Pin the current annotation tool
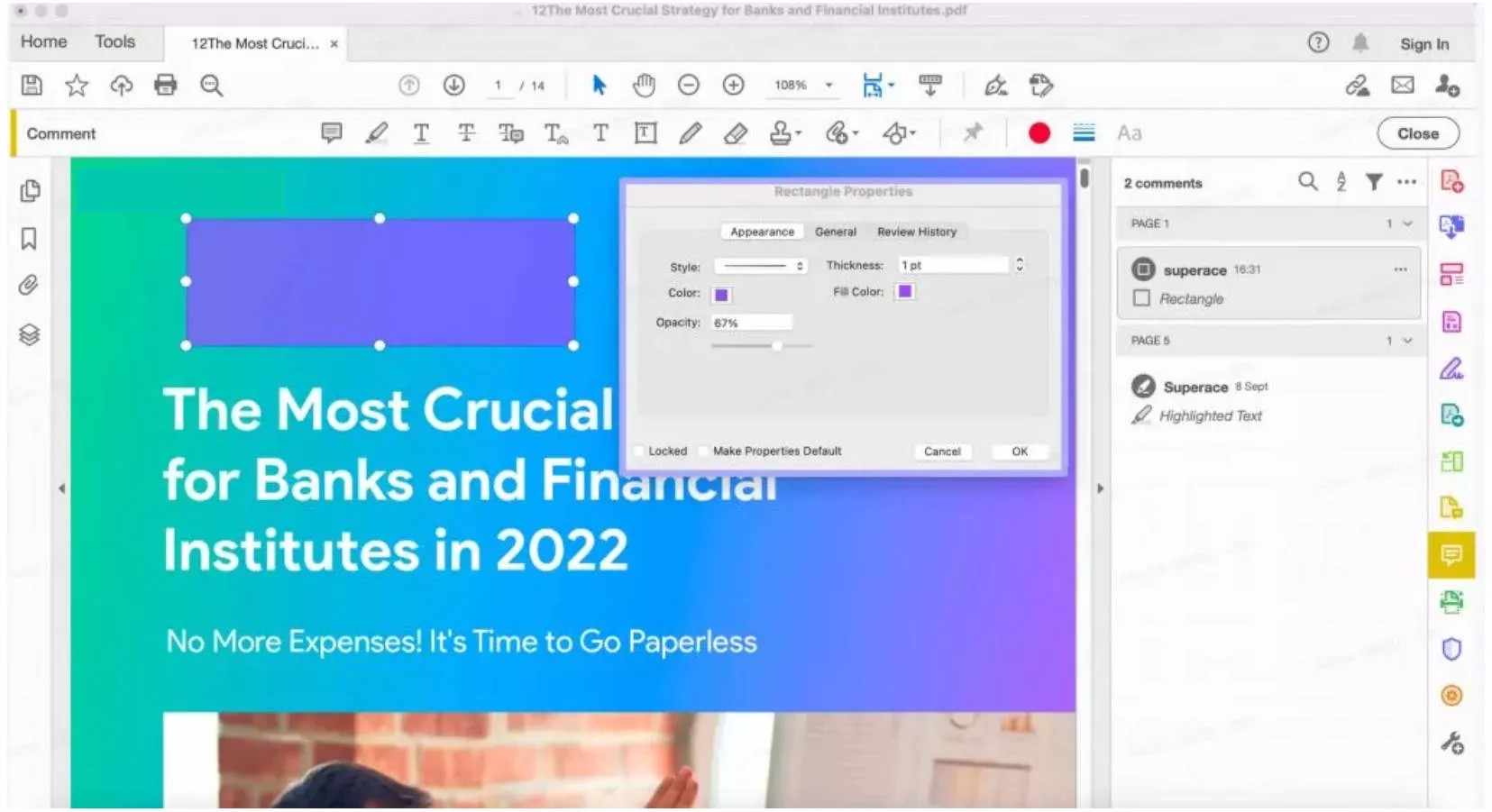Viewport: 1492px width, 812px height. click(x=974, y=133)
